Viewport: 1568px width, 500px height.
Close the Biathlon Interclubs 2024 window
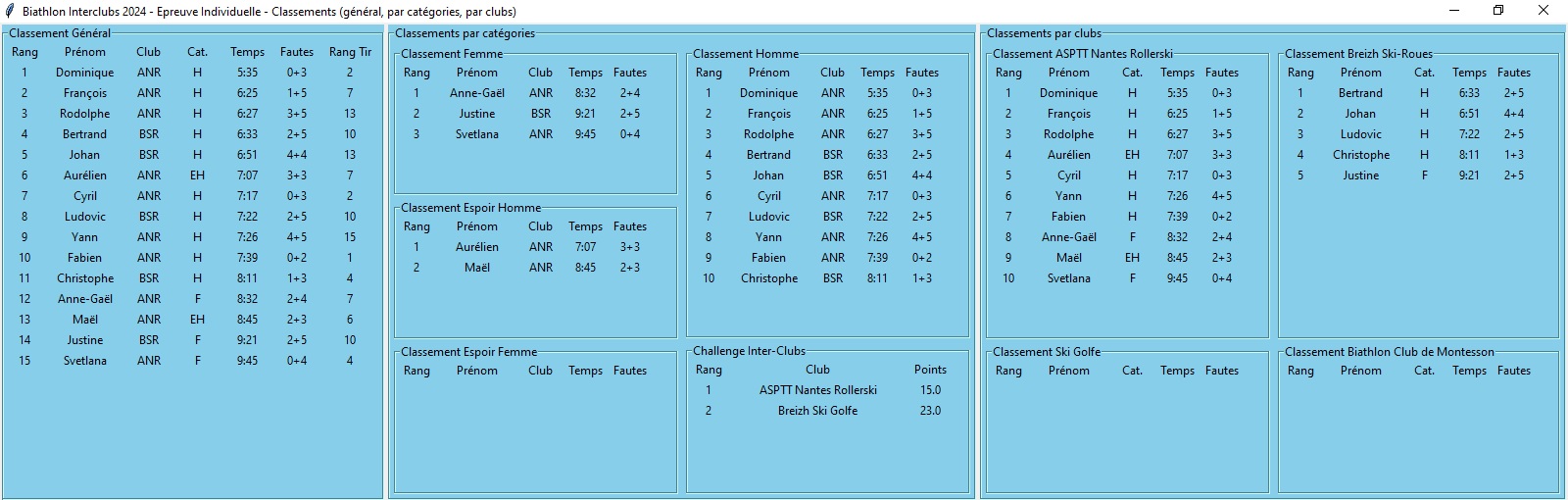tap(1543, 11)
